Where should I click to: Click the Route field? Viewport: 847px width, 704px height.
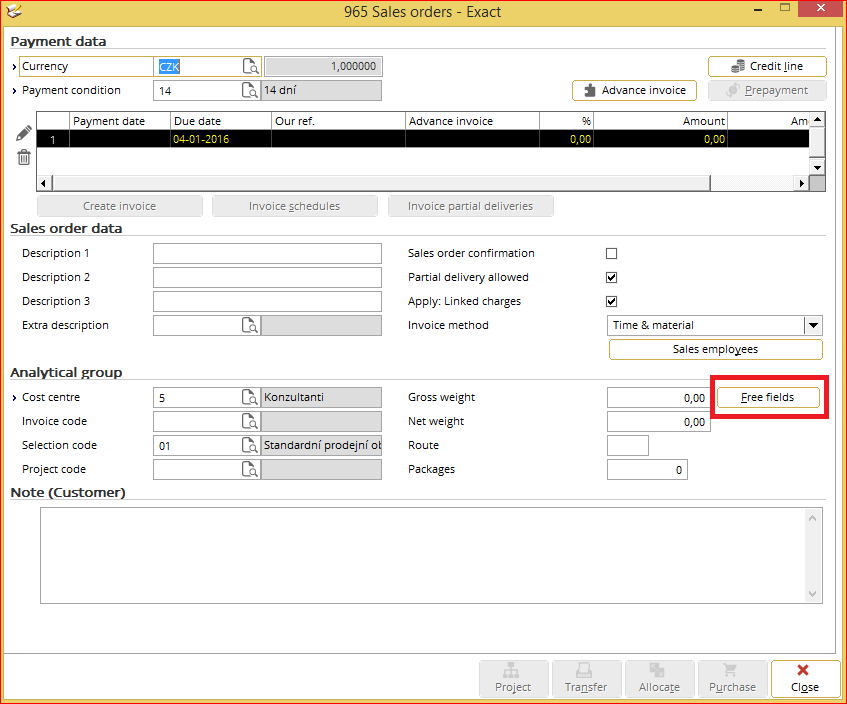(x=628, y=446)
